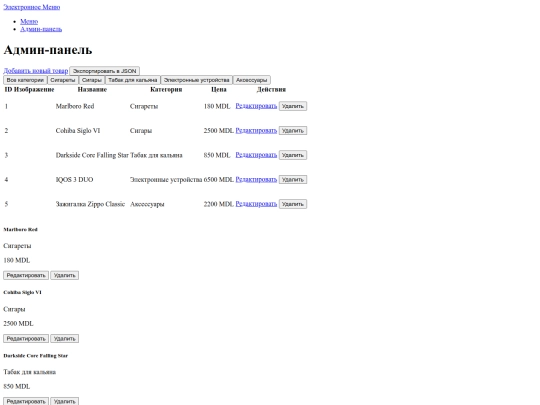Viewport: 540px width, 405px height.
Task: Click the 180 MDL price in table
Action: point(217,106)
